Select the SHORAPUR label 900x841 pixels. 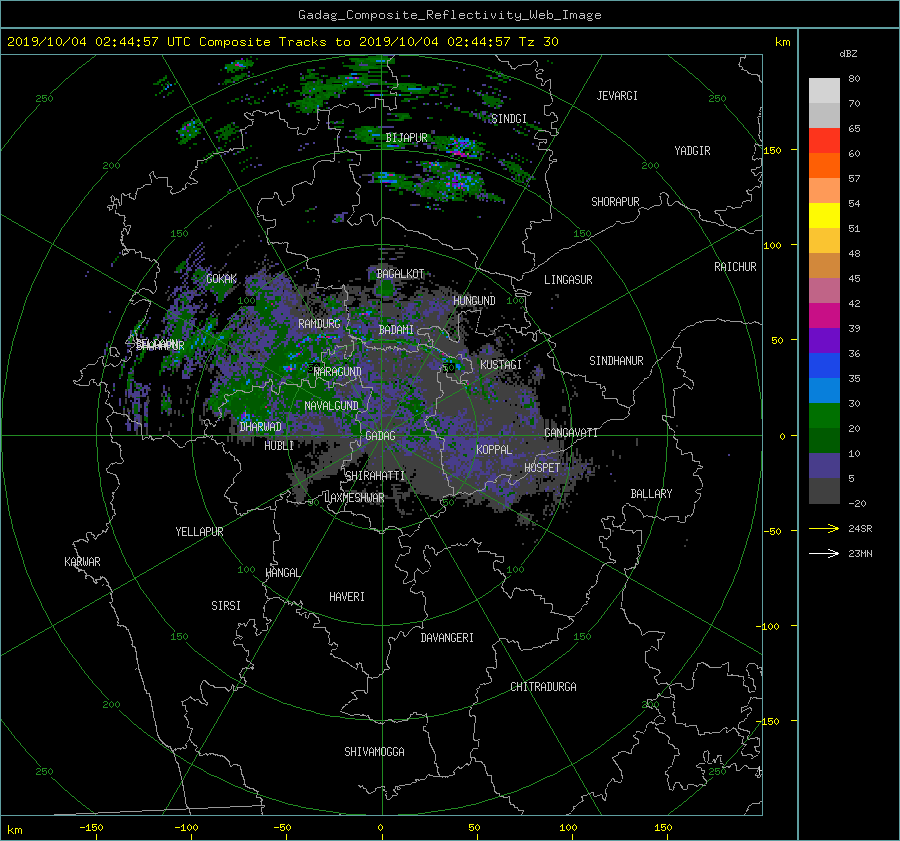[x=615, y=201]
